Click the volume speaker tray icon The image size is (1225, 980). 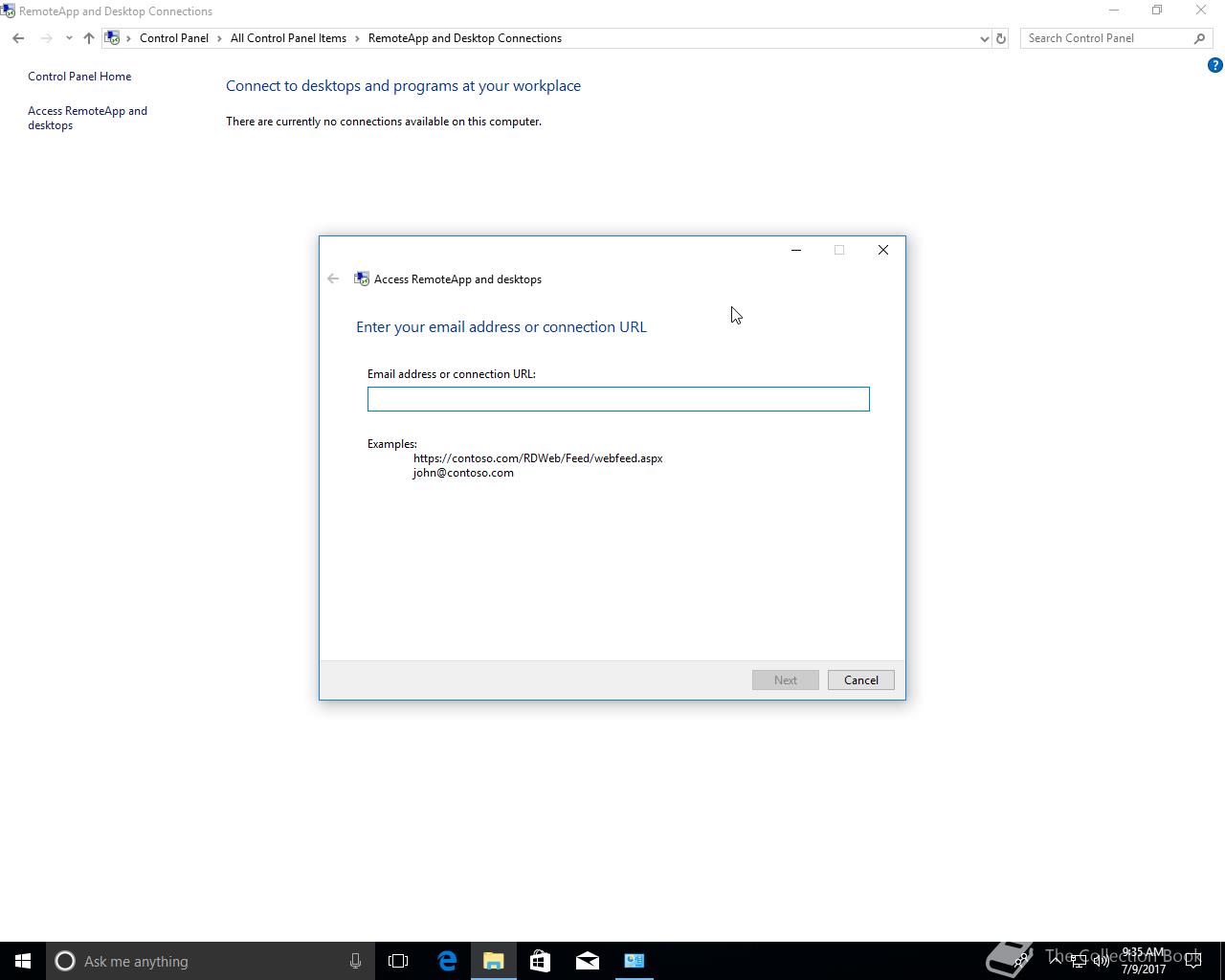[1102, 961]
